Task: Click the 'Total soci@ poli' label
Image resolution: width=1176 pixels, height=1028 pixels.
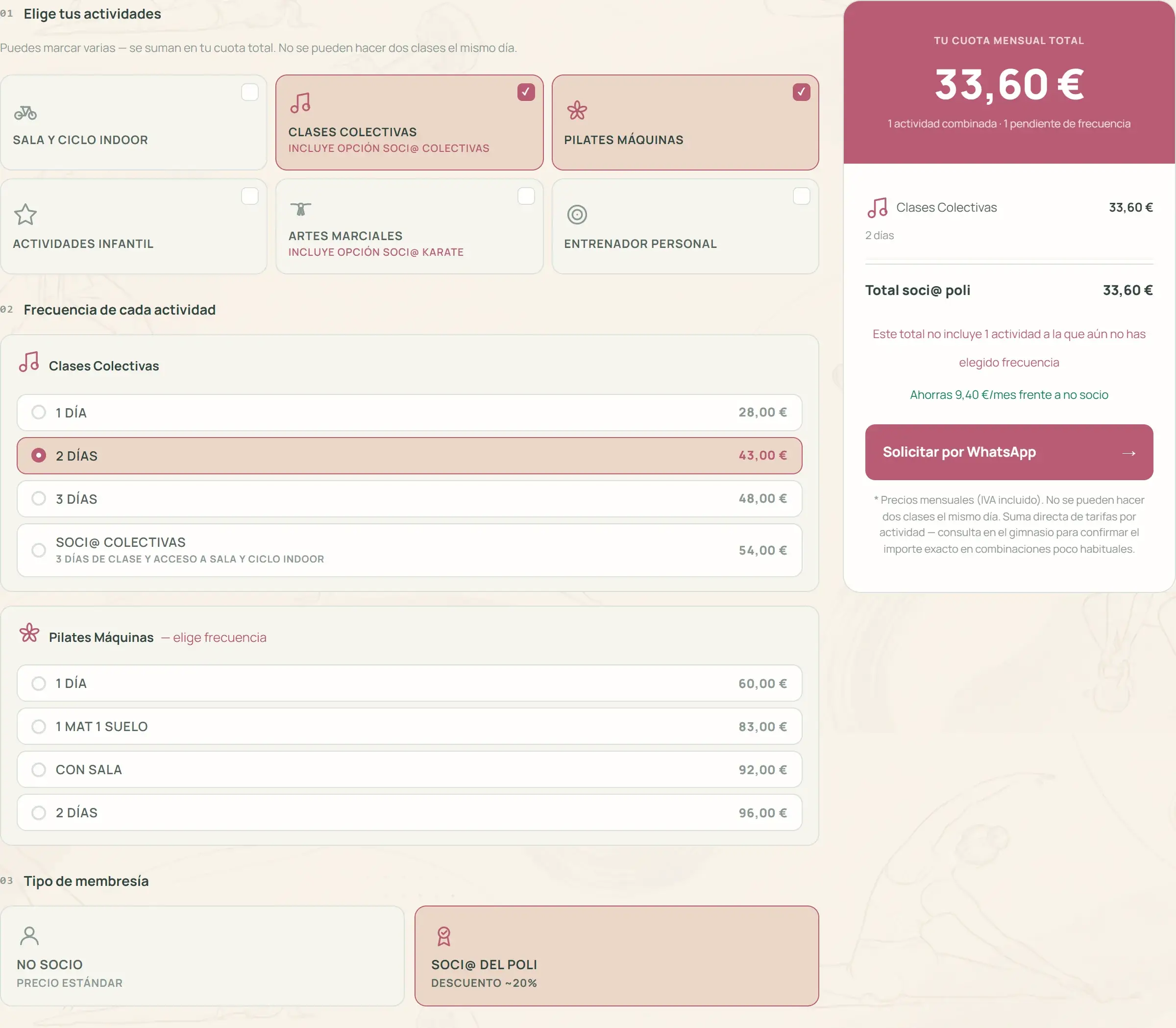Action: click(x=917, y=290)
